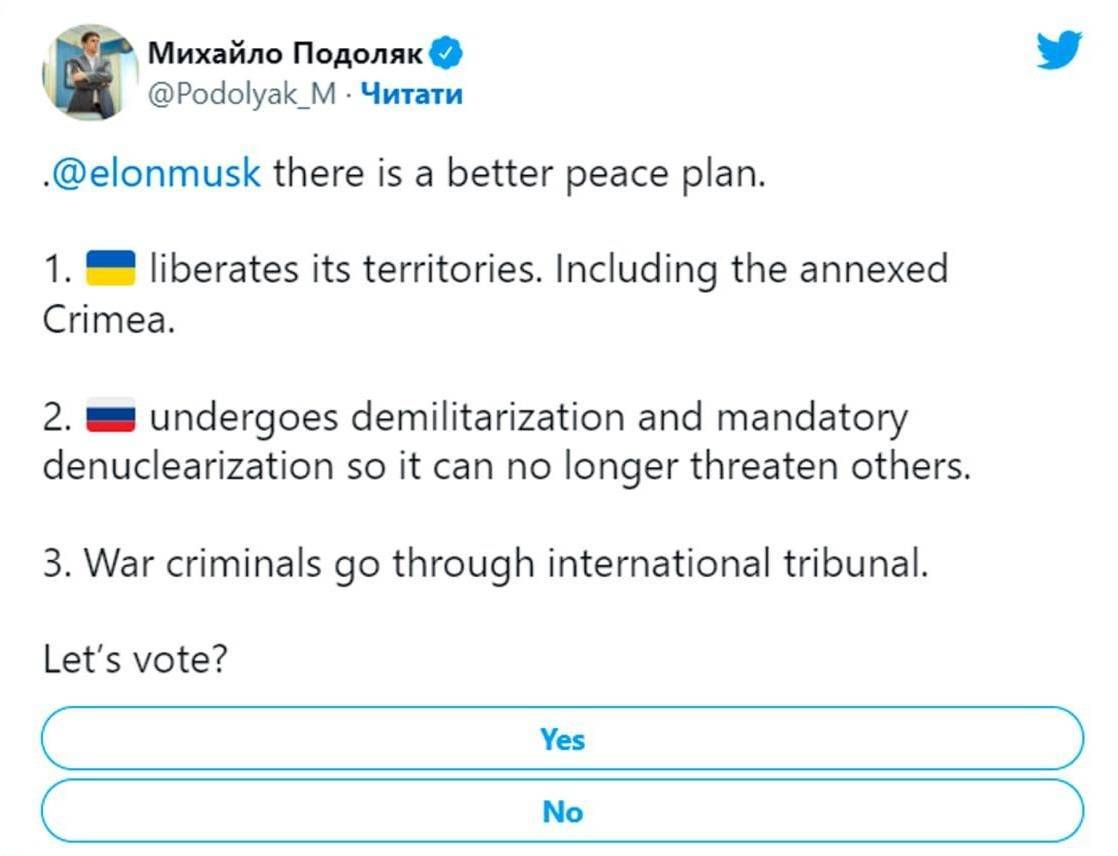Click 'War criminals go through international tribunal'
The width and height of the screenshot is (1118, 856).
506,564
